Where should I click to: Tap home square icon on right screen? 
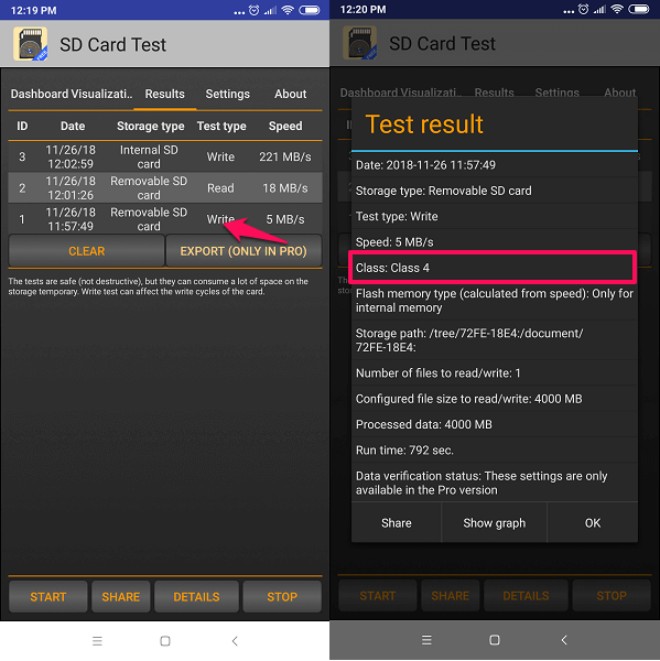(494, 640)
